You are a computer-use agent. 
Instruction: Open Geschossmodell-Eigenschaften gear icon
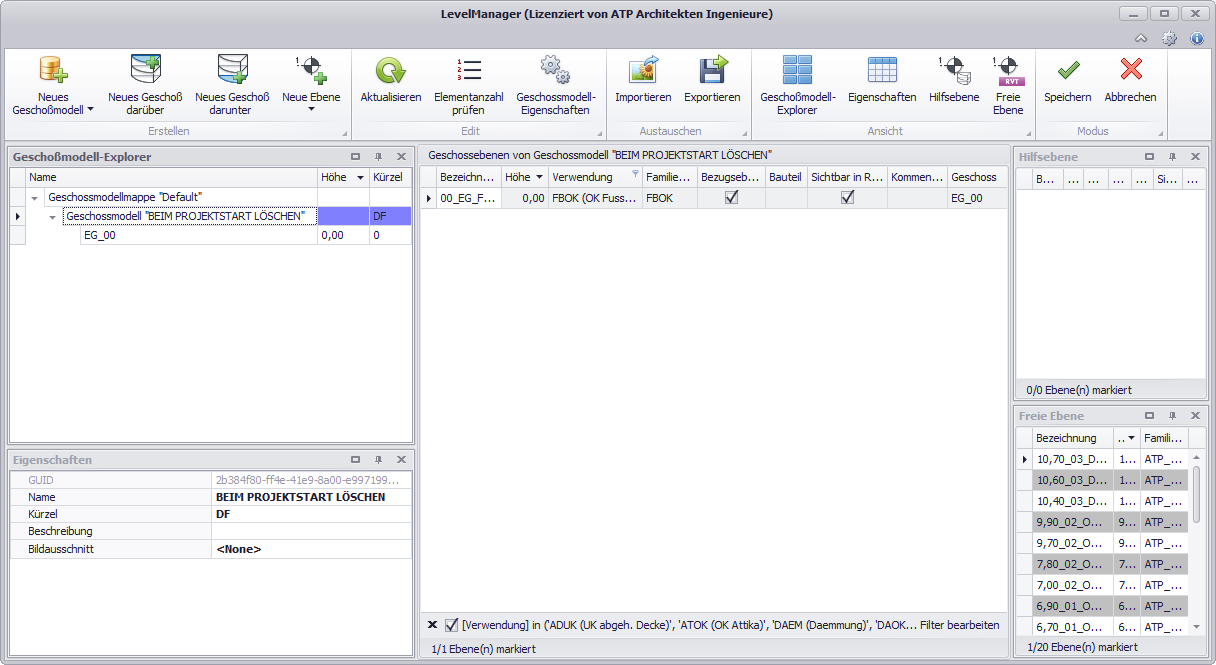point(555,70)
